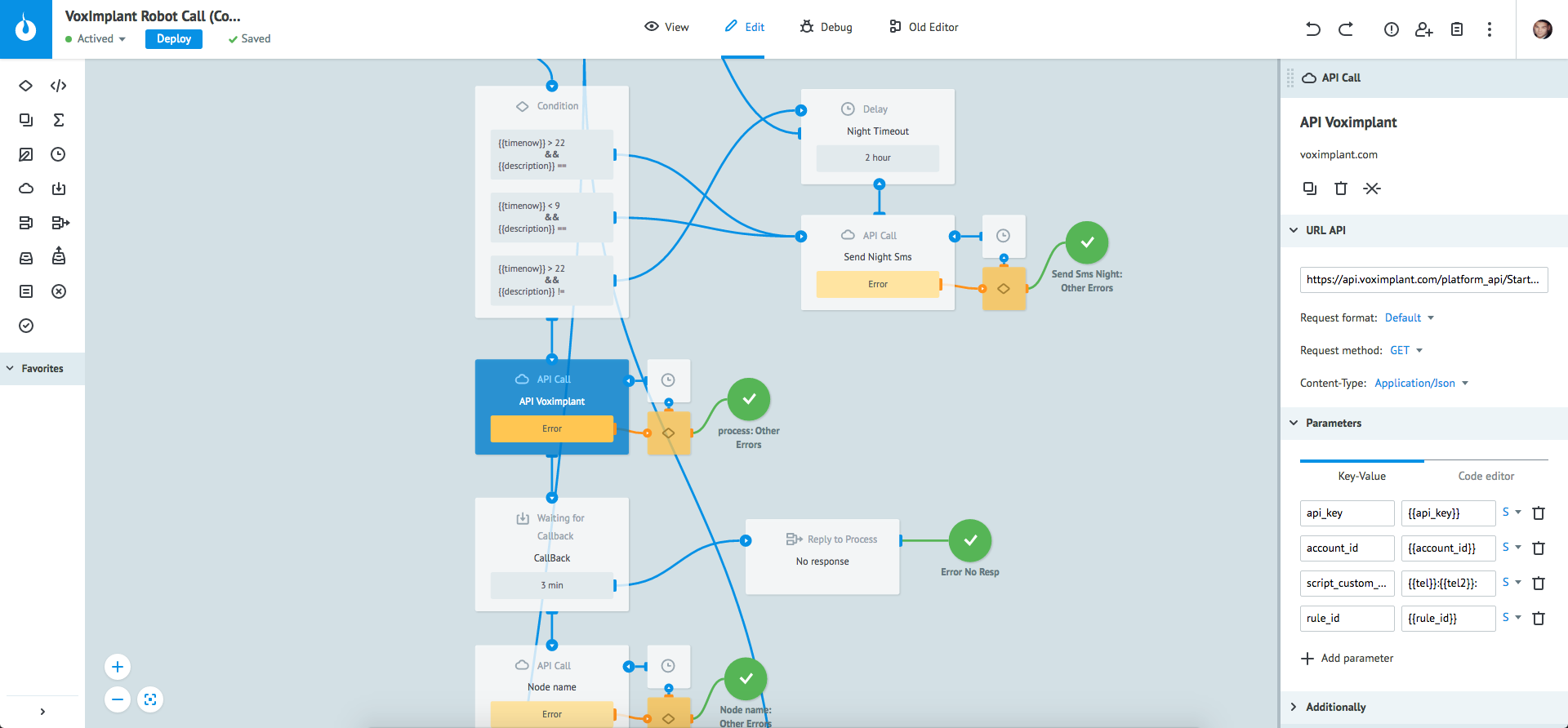Click the trash icon under API Voximplant
Image resolution: width=1568 pixels, height=728 pixels.
click(x=1340, y=189)
